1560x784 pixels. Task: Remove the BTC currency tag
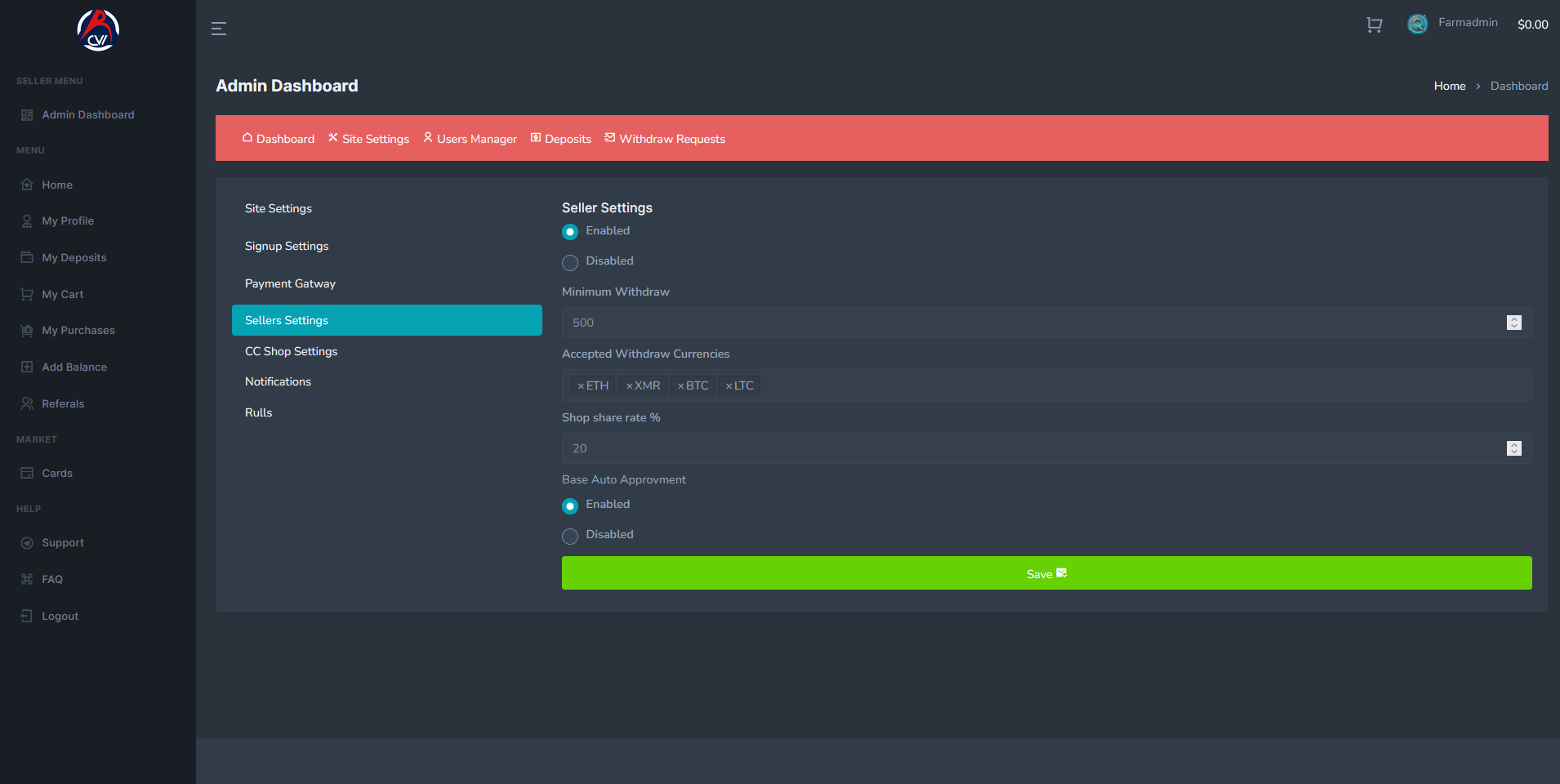click(680, 385)
